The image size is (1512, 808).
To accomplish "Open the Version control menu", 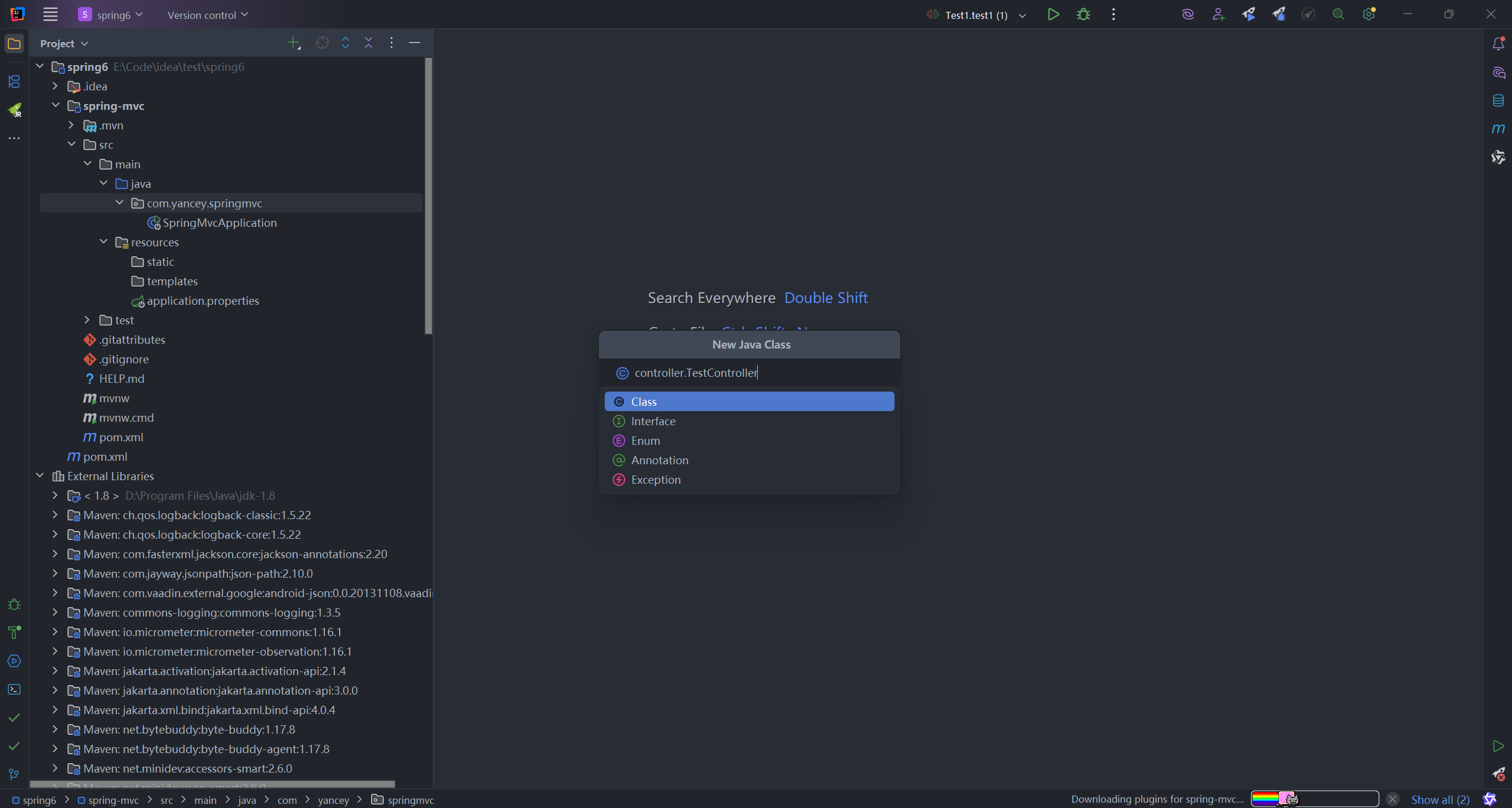I will tap(207, 15).
